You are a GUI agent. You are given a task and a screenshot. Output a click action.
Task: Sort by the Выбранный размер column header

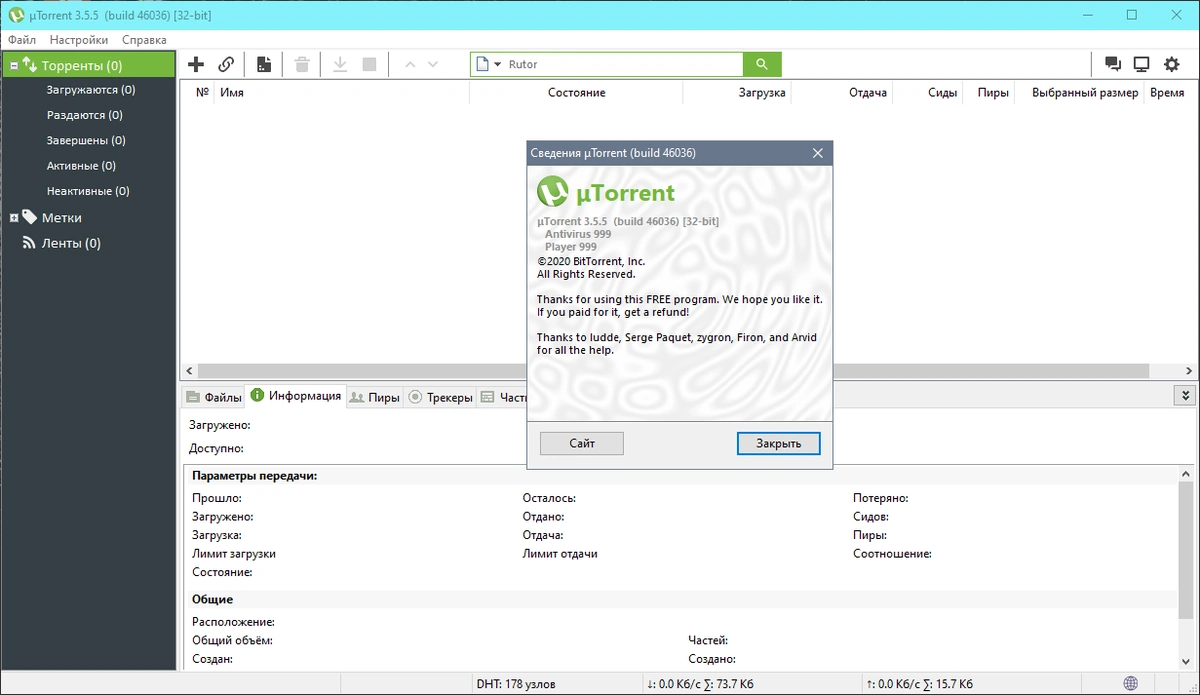1078,92
